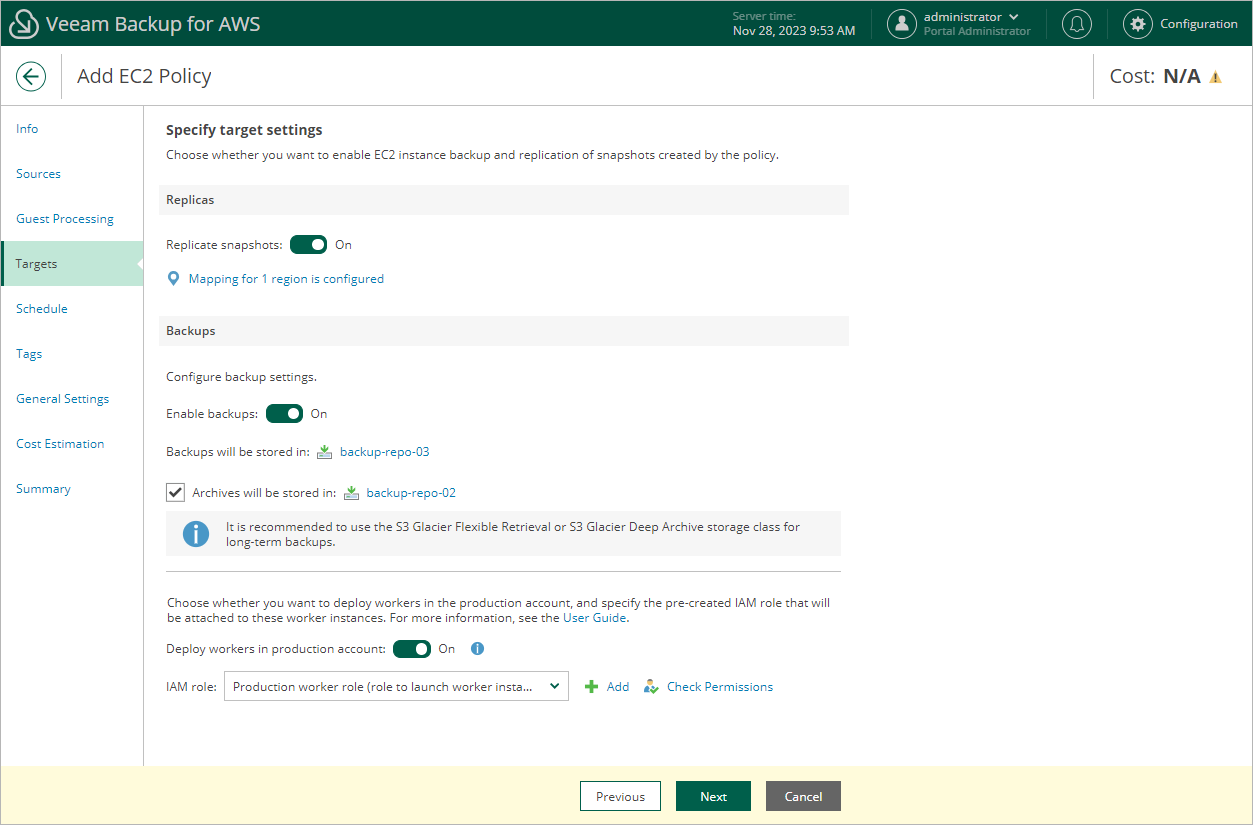Open the Cost Estimation step
The height and width of the screenshot is (825, 1253).
(x=60, y=444)
